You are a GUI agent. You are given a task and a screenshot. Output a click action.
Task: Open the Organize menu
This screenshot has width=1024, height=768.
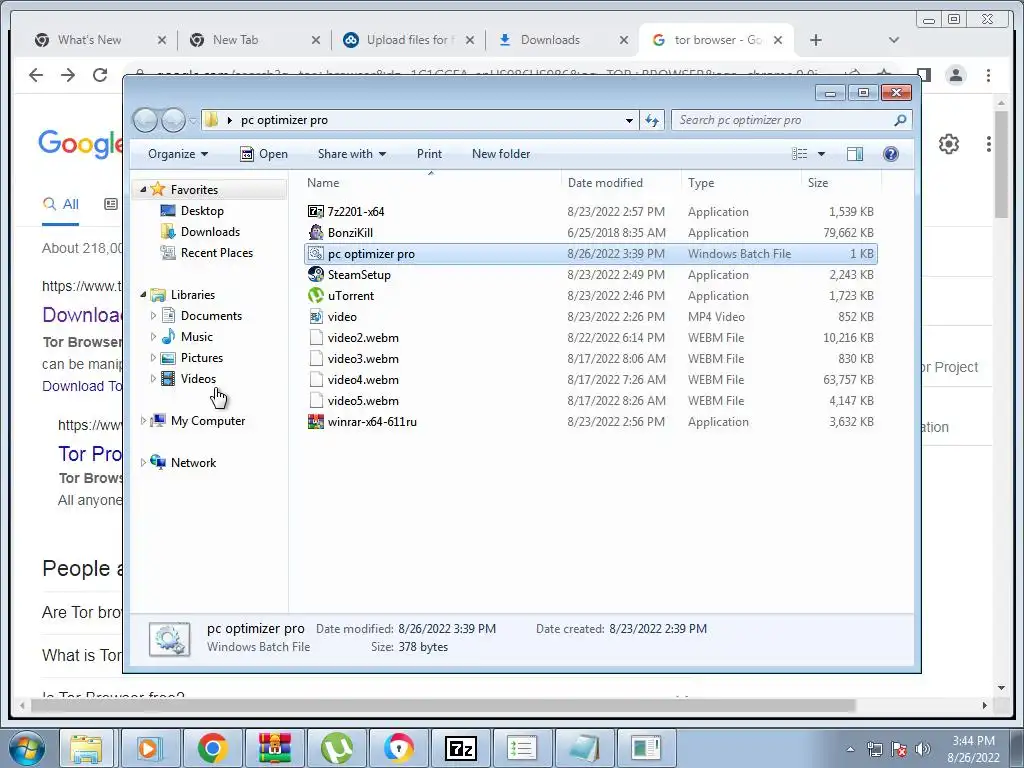[x=178, y=153]
